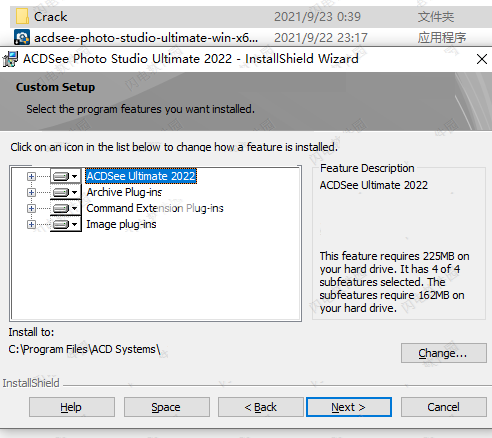492x438 pixels.
Task: Select the Command Extension Plug-ins label
Action: click(x=155, y=208)
